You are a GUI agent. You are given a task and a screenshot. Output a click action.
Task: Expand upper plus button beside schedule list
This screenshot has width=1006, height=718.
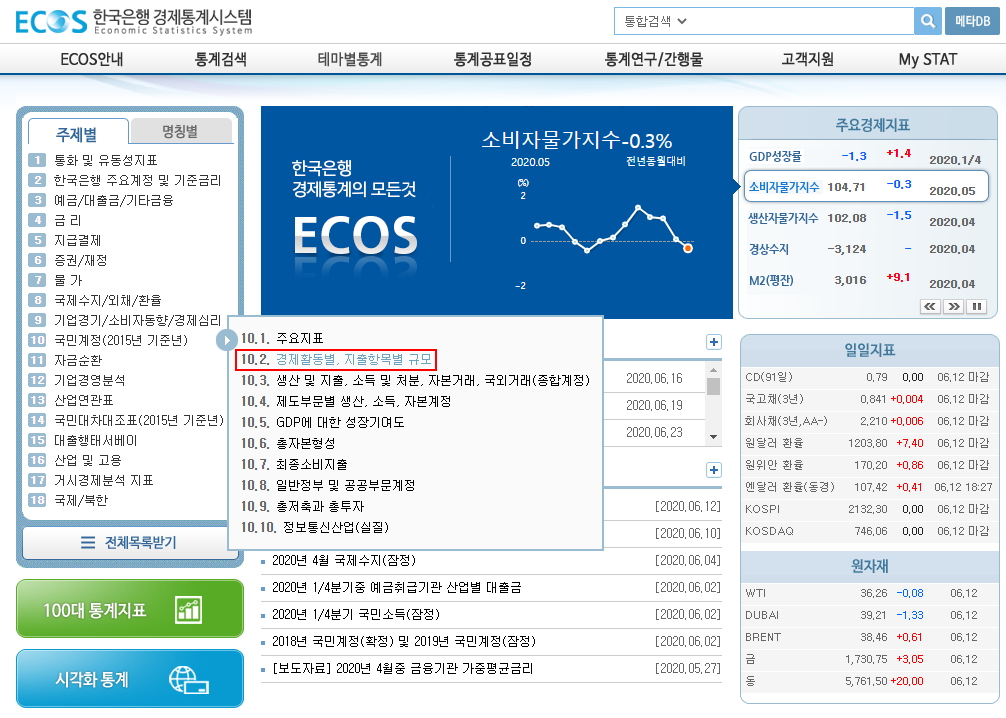point(713,342)
